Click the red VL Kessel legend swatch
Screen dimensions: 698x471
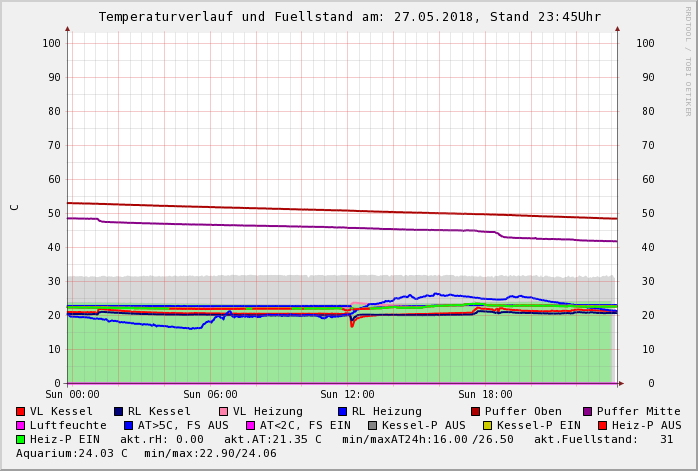coord(21,411)
